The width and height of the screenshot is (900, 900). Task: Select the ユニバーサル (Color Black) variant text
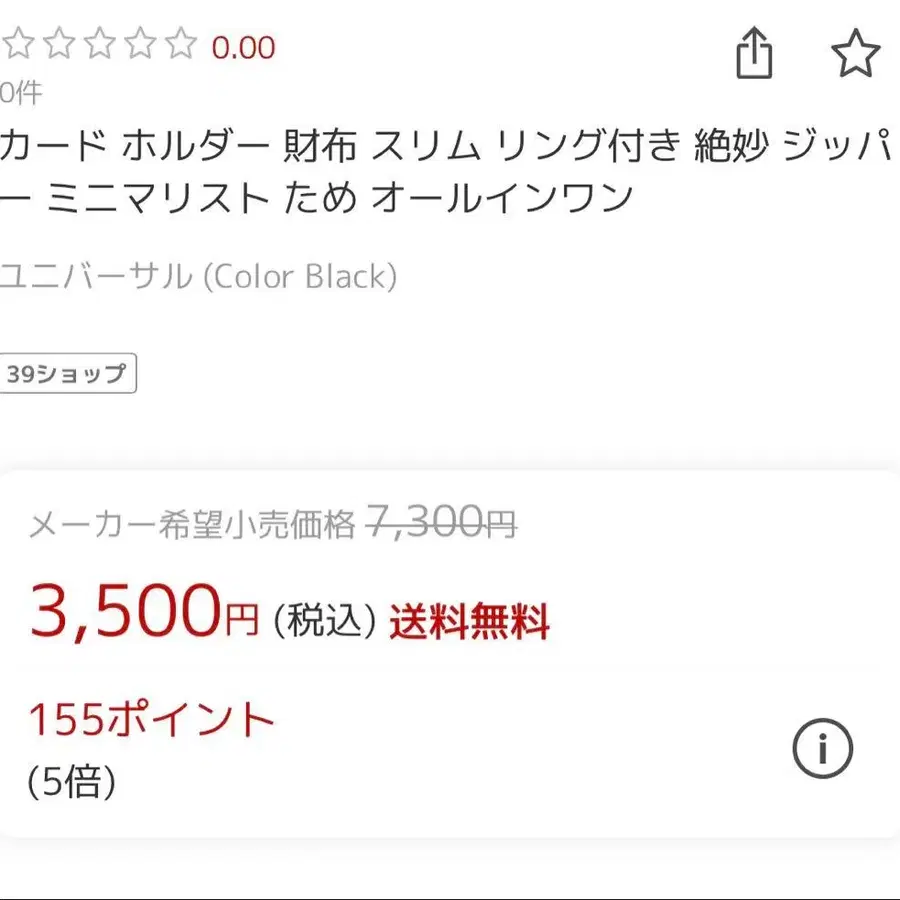(198, 276)
